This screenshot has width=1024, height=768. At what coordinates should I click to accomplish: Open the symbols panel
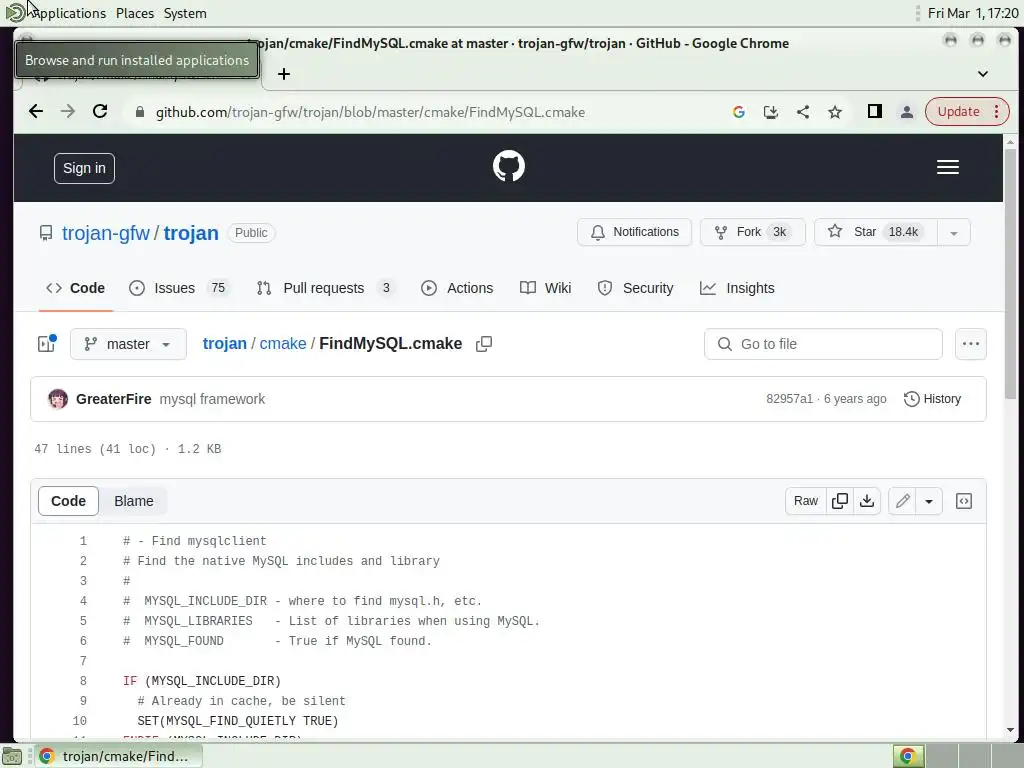(x=963, y=501)
